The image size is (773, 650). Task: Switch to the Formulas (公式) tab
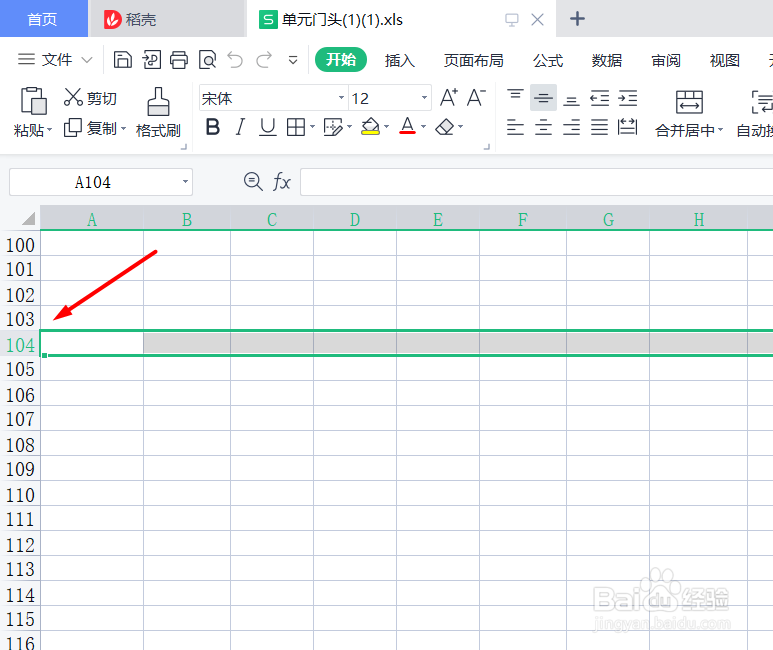[548, 60]
